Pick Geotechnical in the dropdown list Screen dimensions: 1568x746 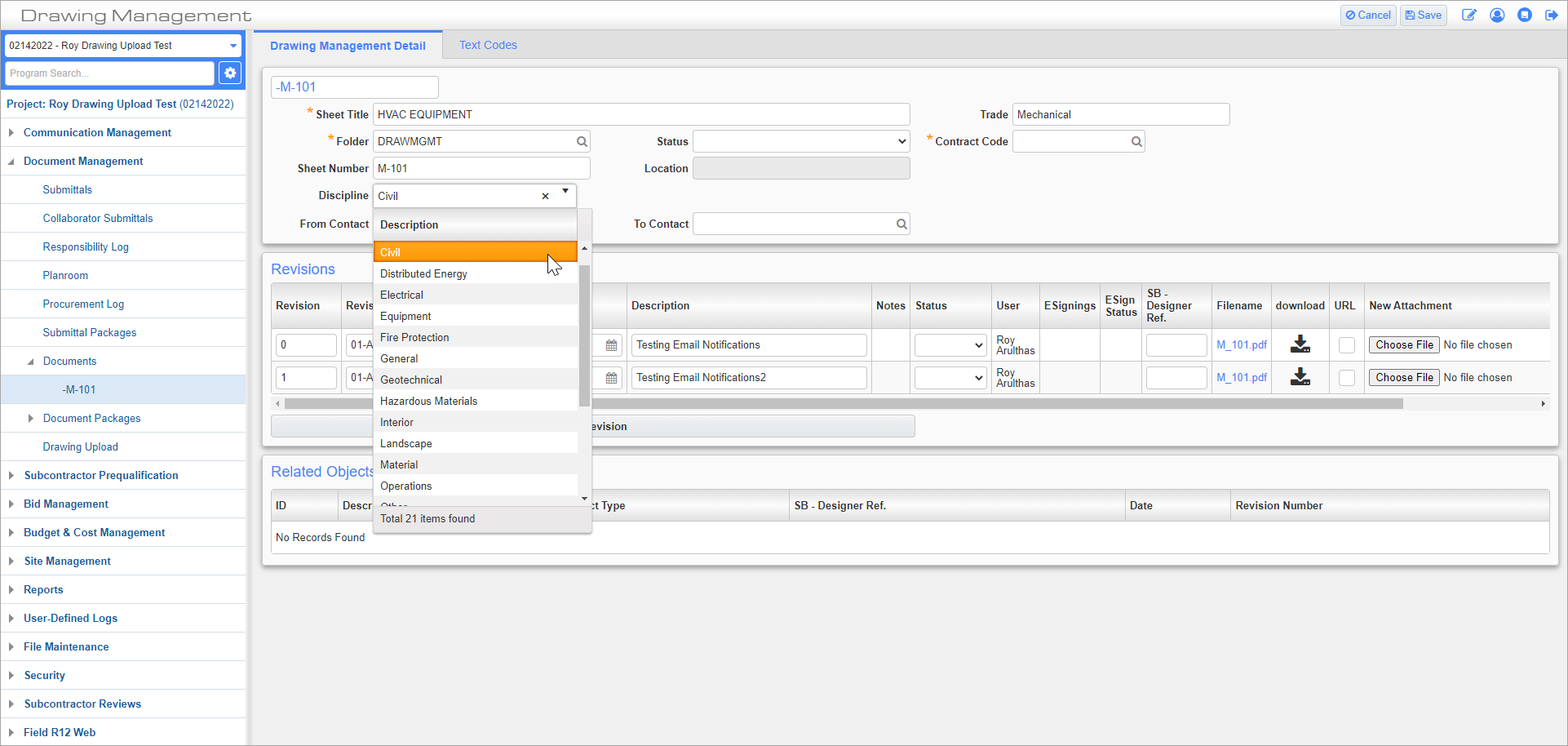[476, 380]
